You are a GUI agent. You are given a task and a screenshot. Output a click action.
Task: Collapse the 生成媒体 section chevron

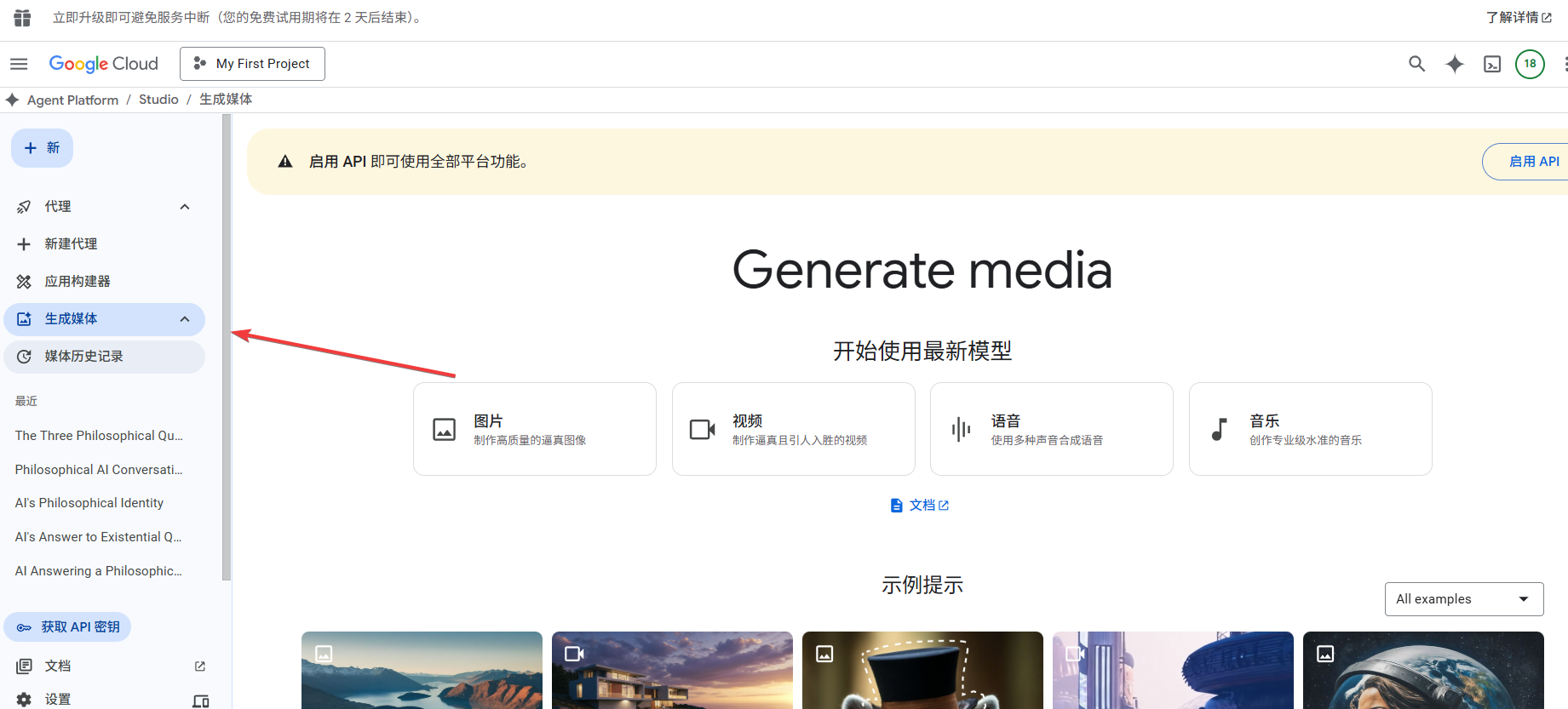tap(185, 319)
